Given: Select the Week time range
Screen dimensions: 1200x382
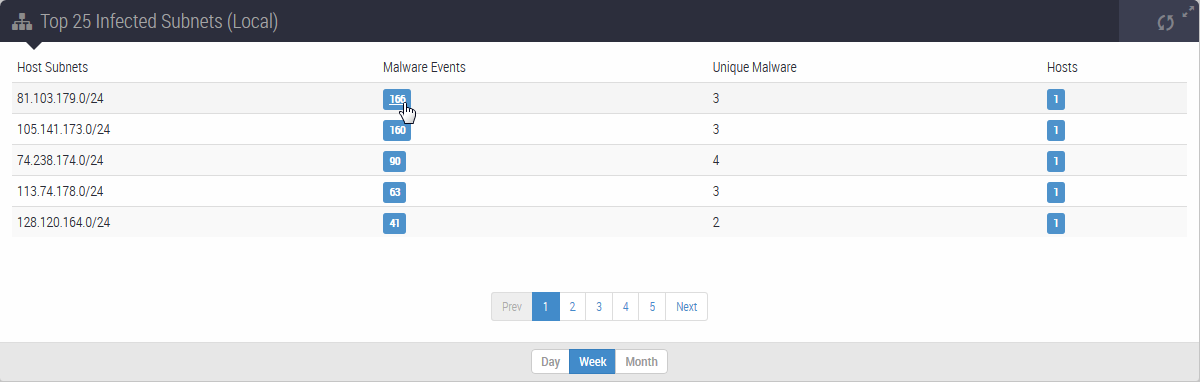Looking at the screenshot, I should [x=592, y=362].
